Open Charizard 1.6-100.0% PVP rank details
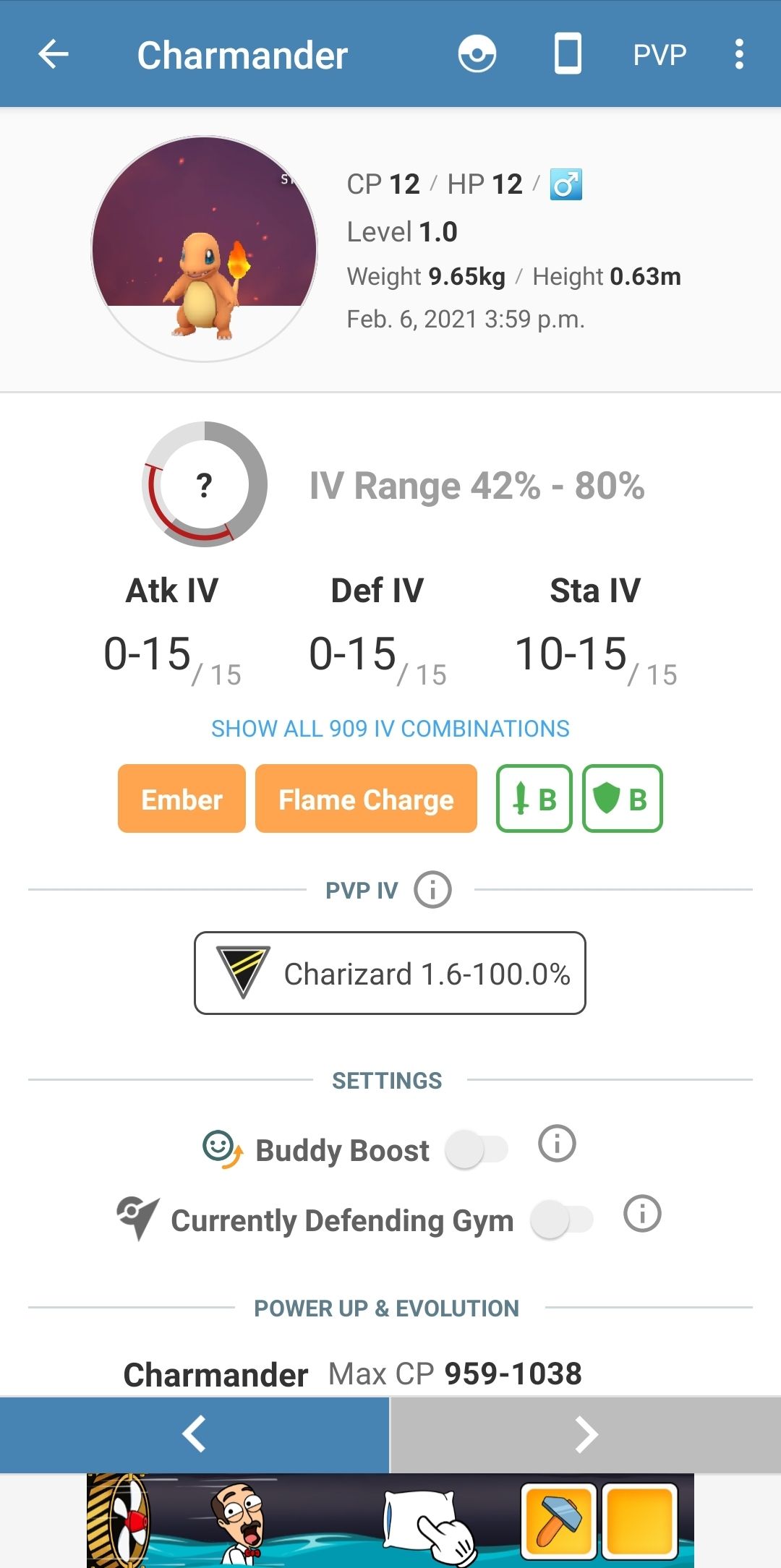 click(x=390, y=972)
